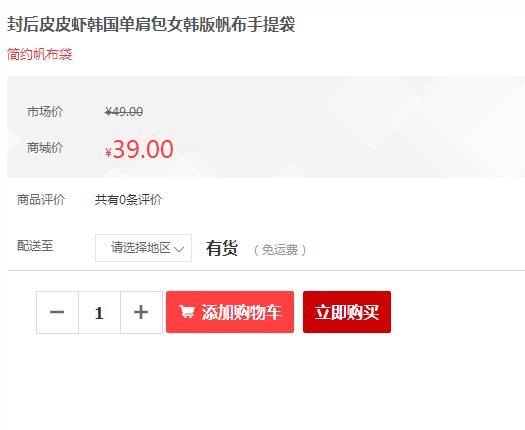Decrease quantity with the minus button
Viewport: 525px width, 430px height.
click(x=57, y=312)
